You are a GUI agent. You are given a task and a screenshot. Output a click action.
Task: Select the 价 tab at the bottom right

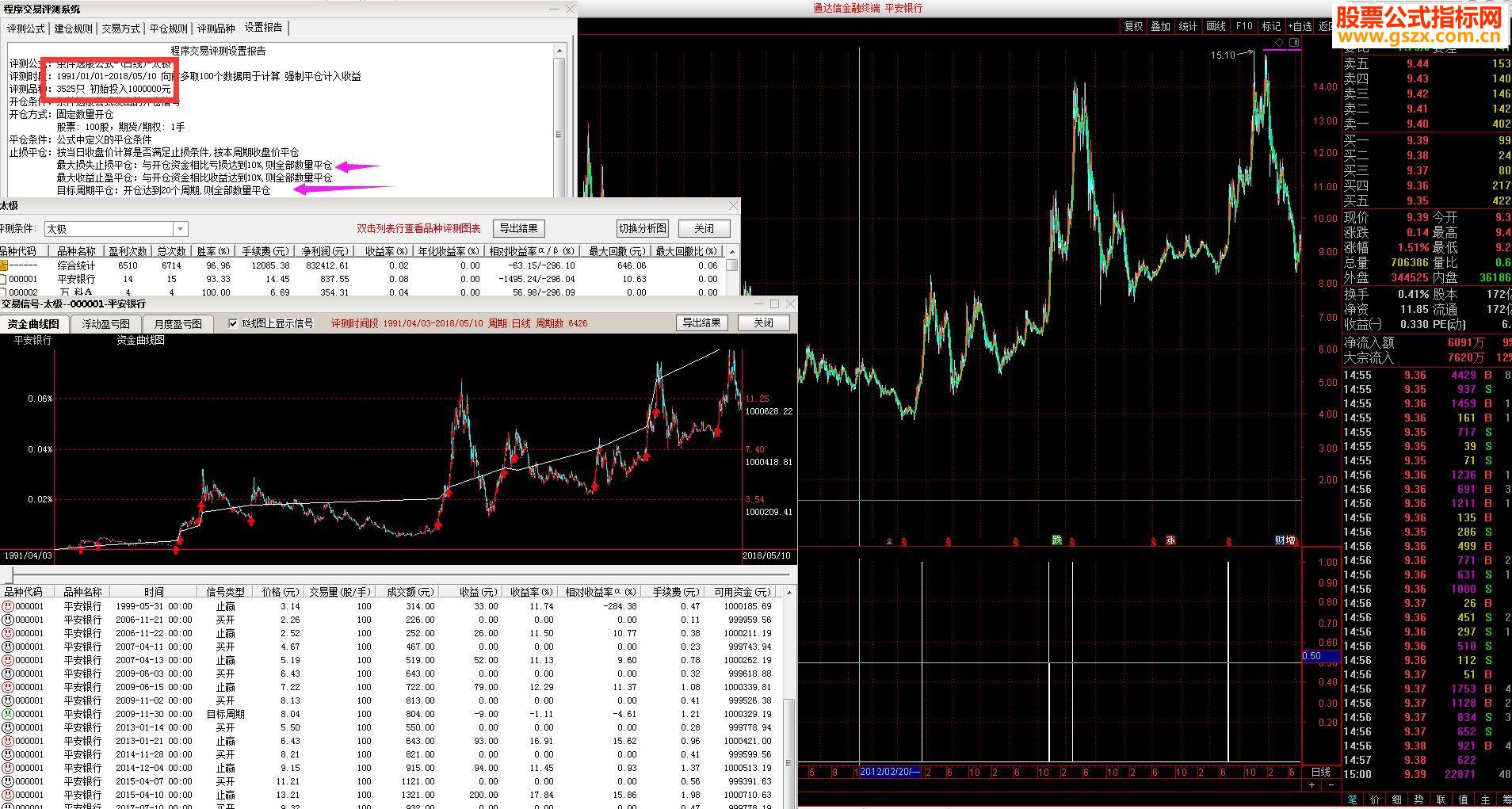(1374, 799)
